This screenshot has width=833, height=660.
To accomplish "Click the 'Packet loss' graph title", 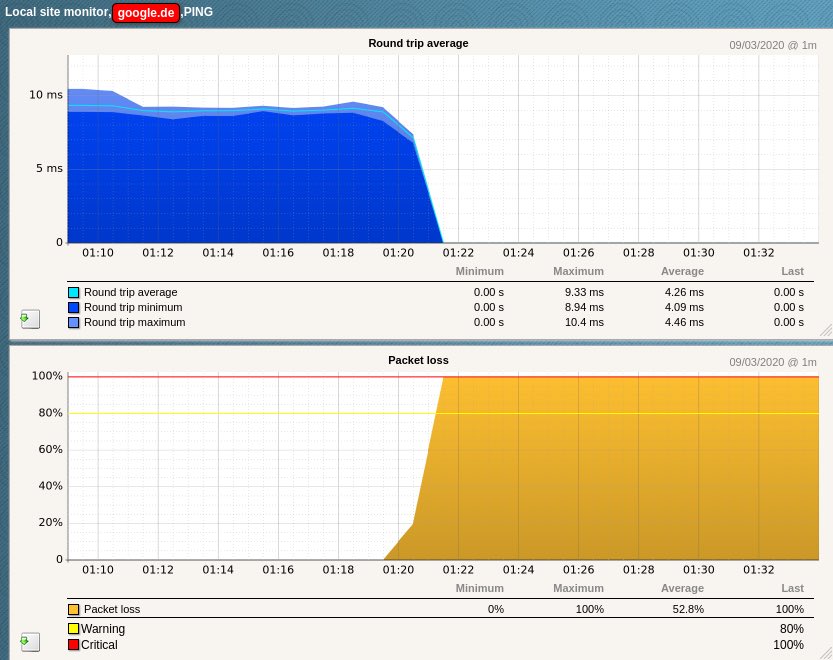I will click(x=418, y=360).
